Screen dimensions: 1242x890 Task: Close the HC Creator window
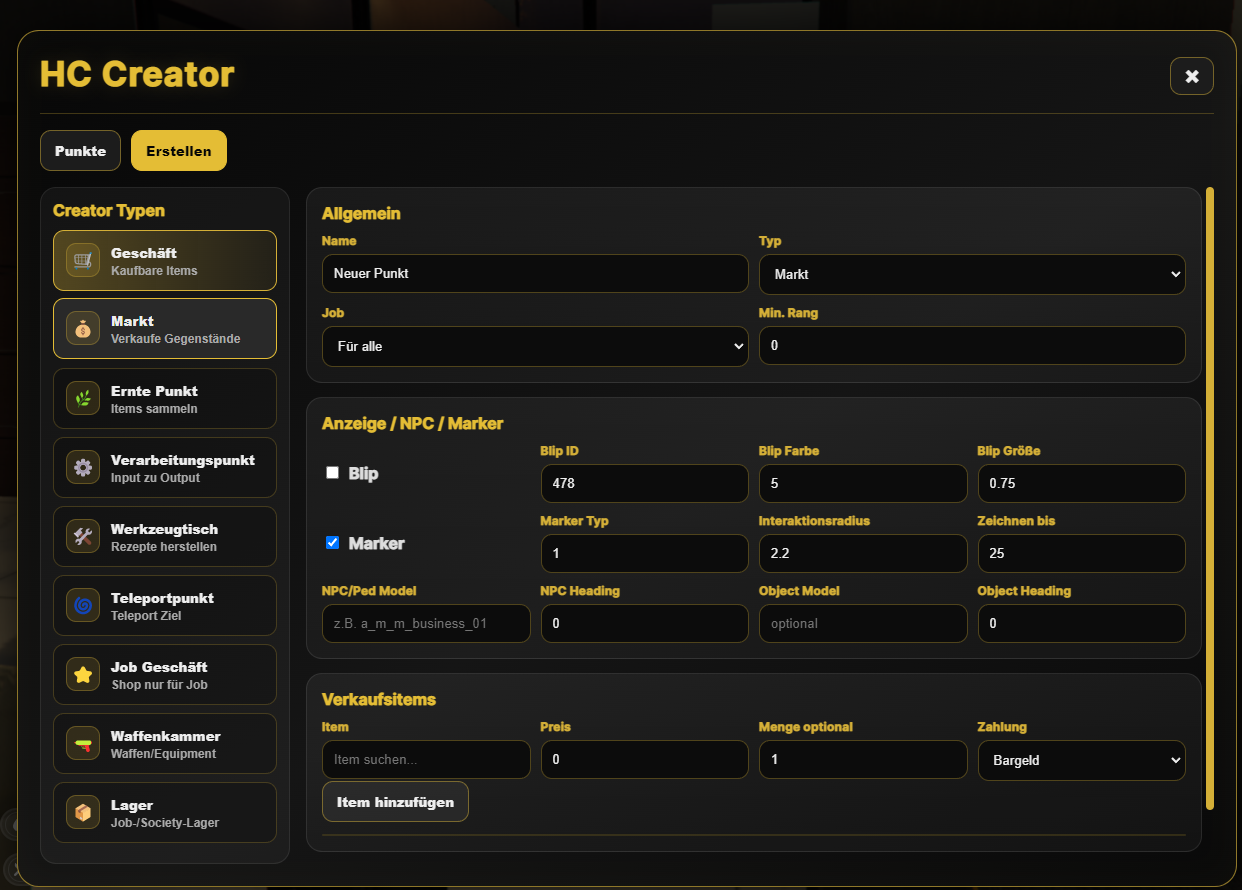(x=1191, y=76)
